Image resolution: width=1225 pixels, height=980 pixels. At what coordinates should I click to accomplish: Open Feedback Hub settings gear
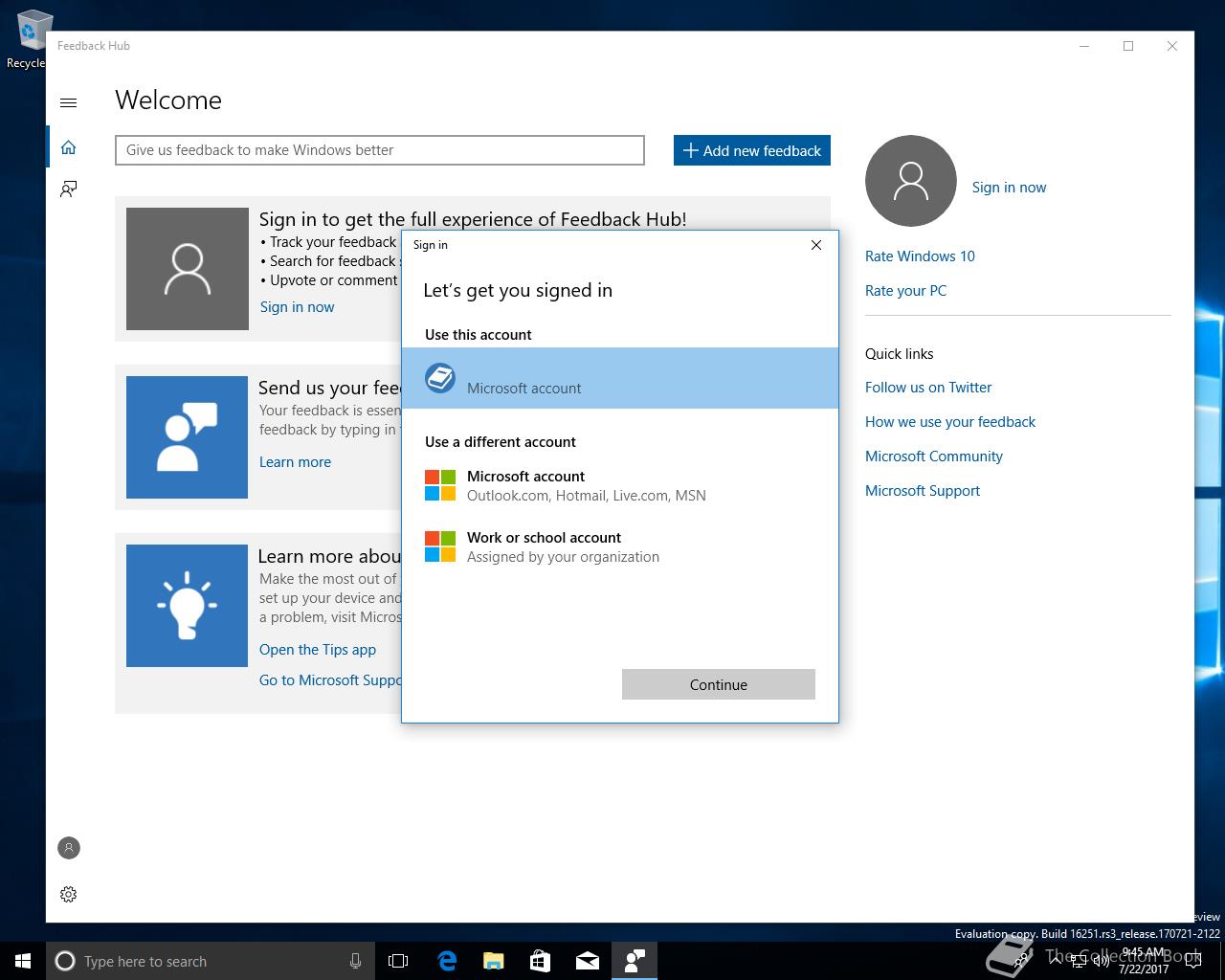point(68,894)
